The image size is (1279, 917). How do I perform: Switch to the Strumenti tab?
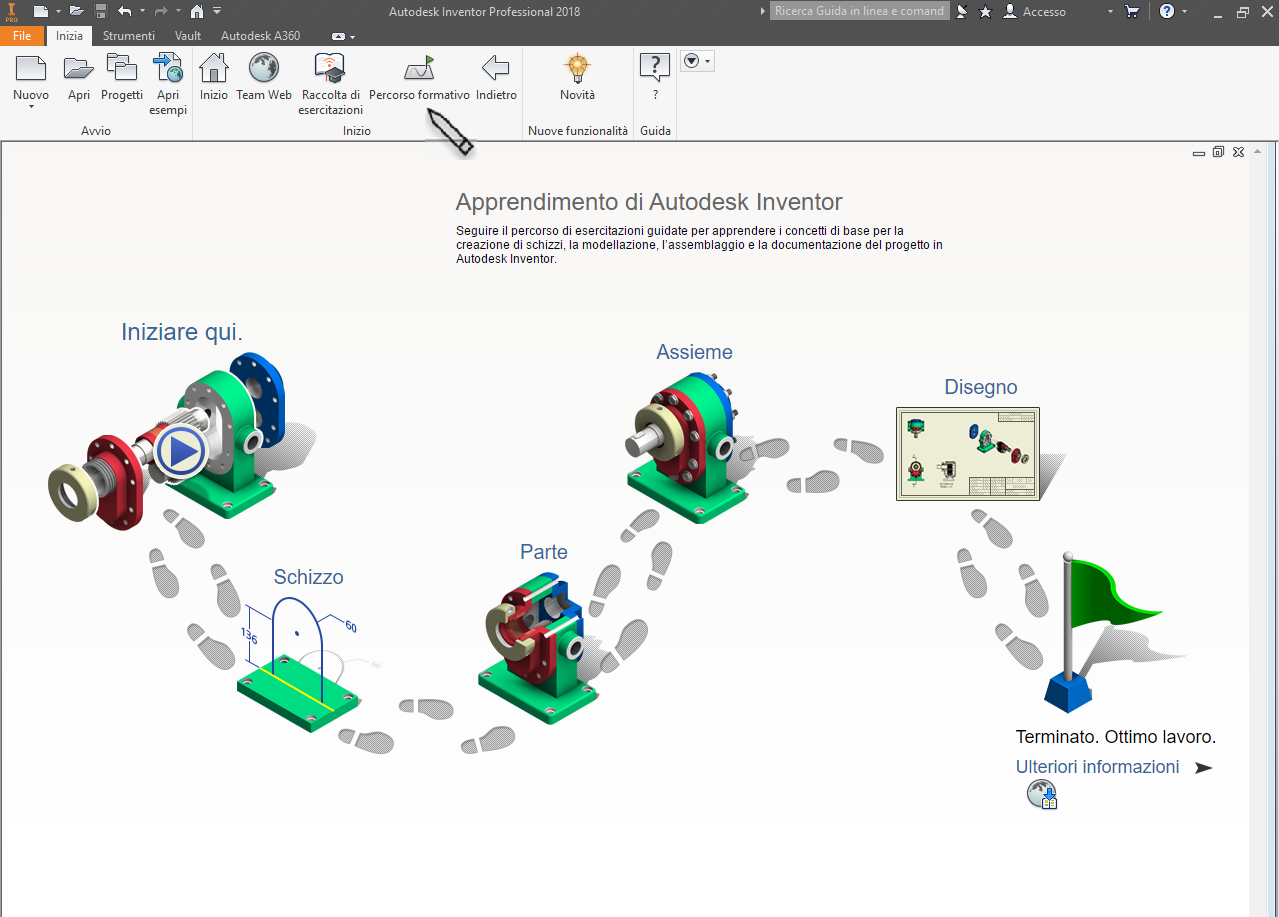pyautogui.click(x=129, y=36)
